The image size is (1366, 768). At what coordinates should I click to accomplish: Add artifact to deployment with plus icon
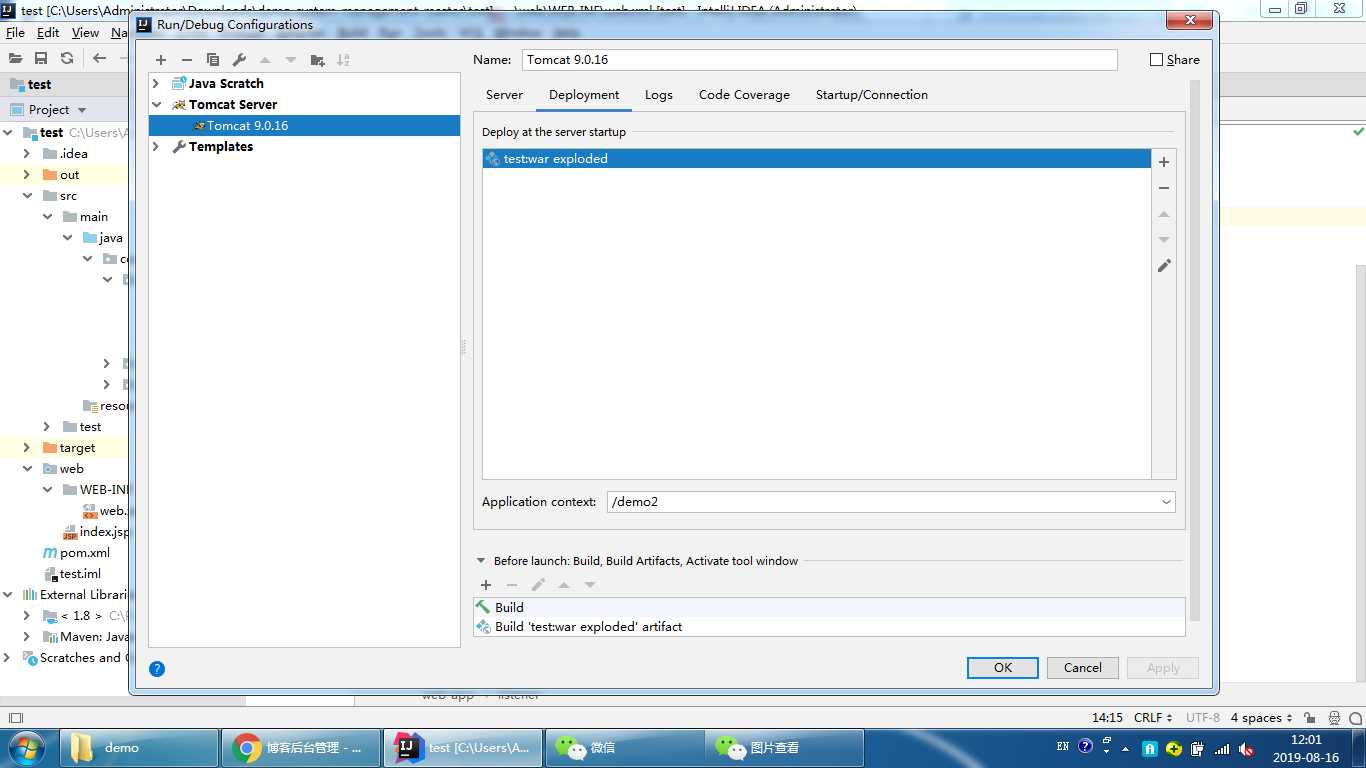pyautogui.click(x=1164, y=162)
